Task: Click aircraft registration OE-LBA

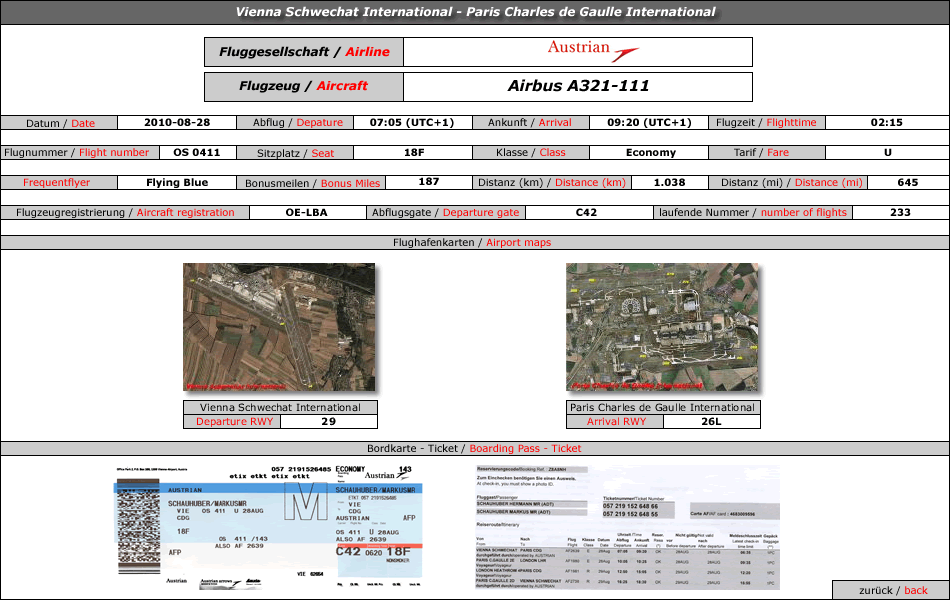Action: [307, 213]
